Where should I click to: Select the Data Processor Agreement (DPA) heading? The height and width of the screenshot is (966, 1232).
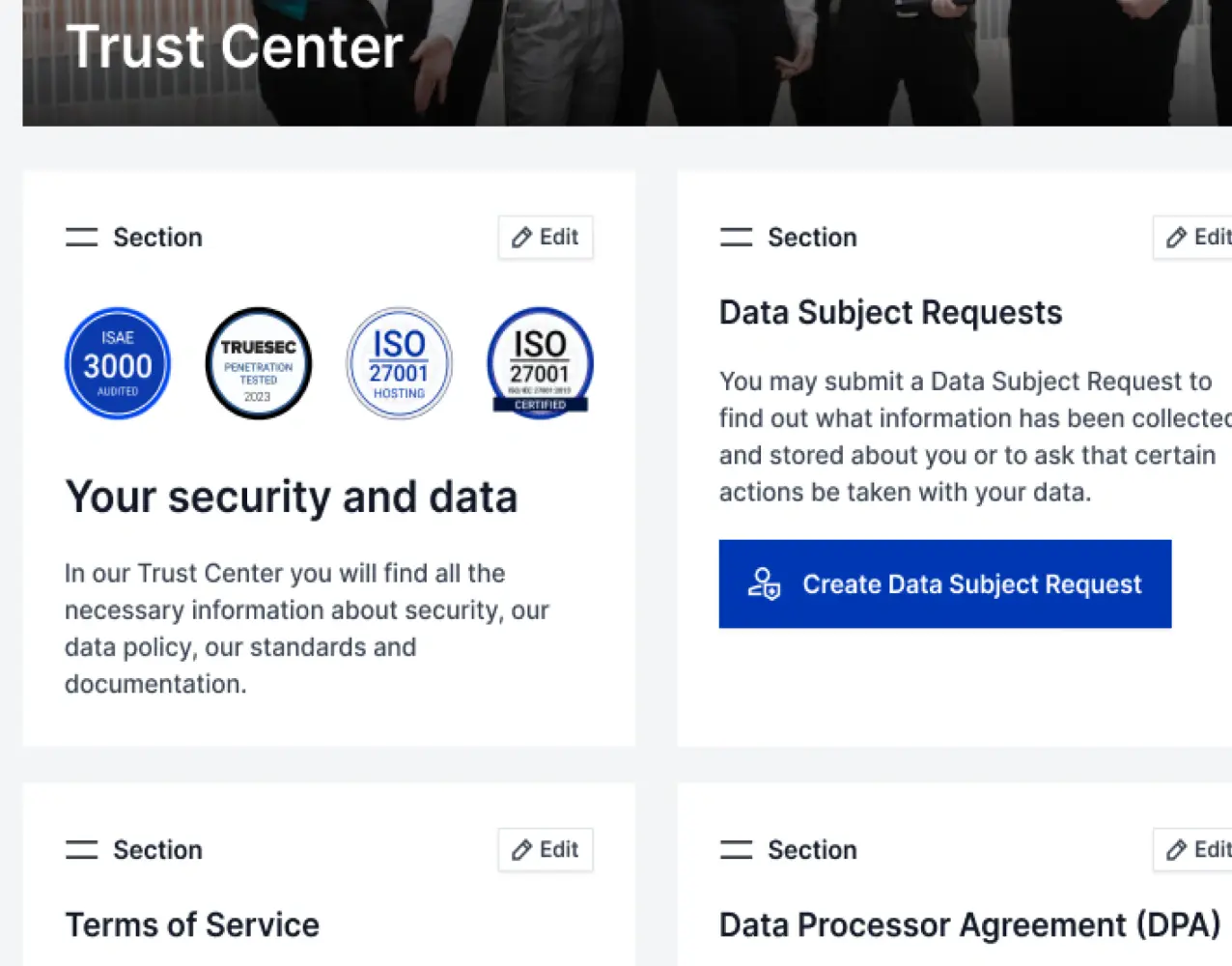(969, 925)
